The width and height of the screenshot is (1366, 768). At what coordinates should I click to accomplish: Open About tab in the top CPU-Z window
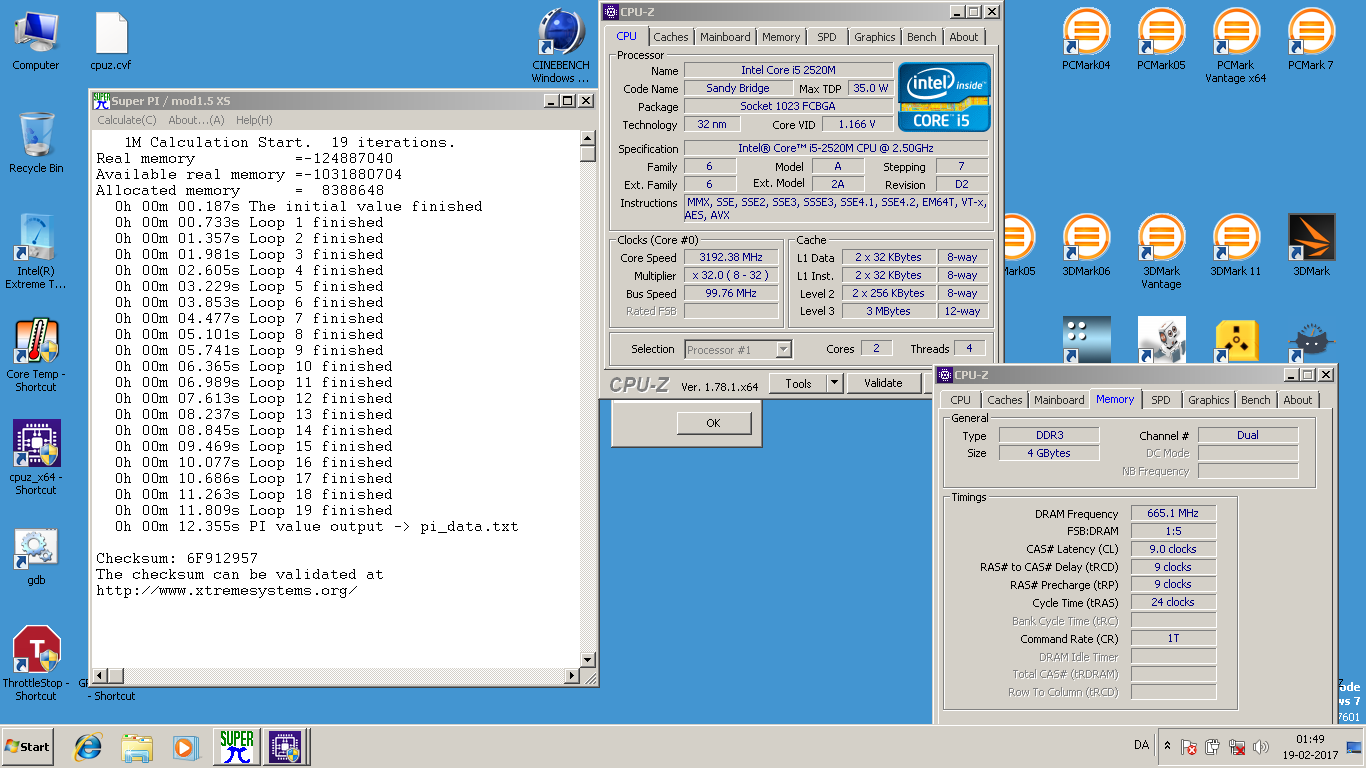click(x=964, y=37)
